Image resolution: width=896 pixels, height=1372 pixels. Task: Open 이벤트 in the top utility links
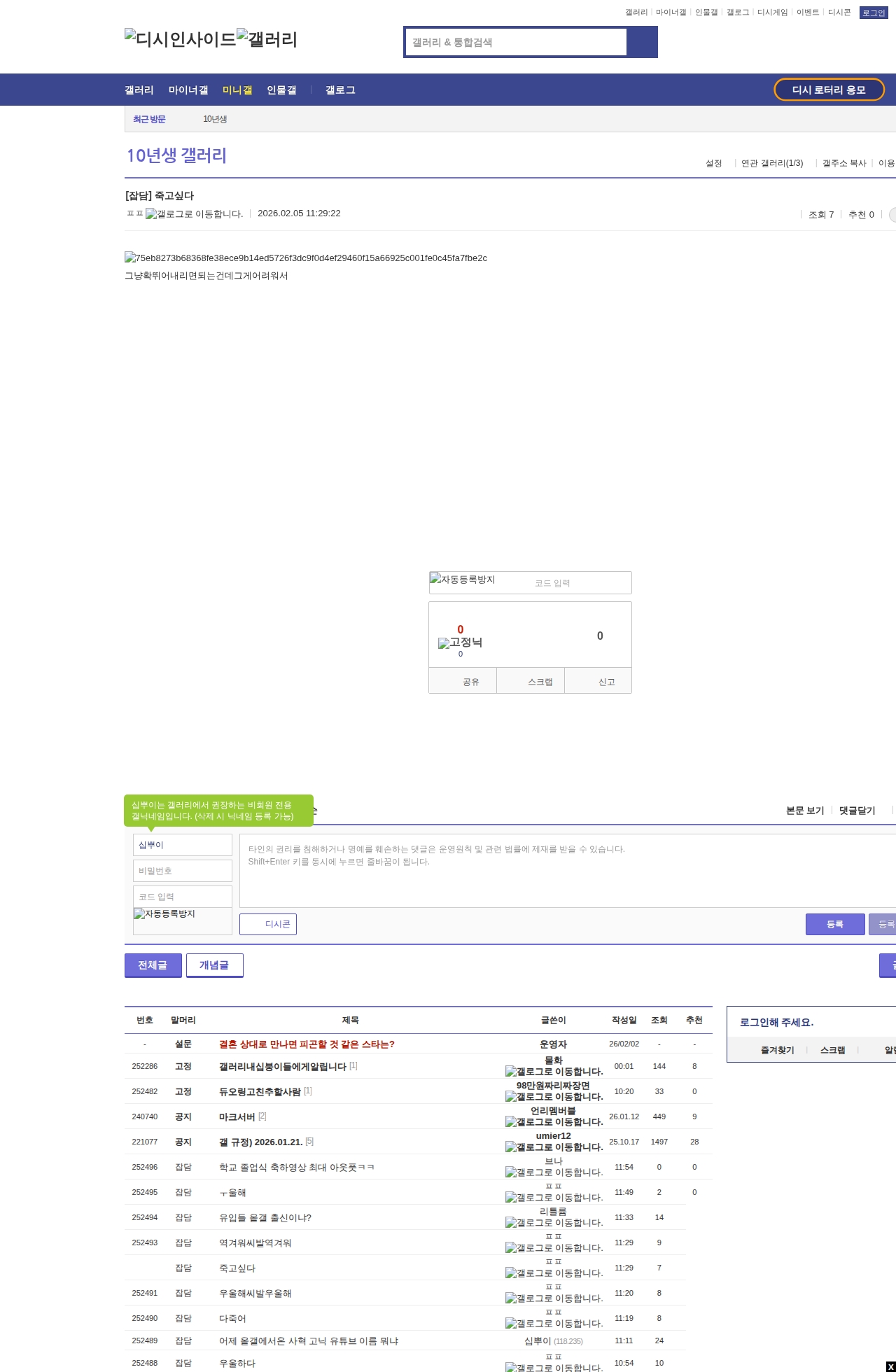click(x=808, y=13)
